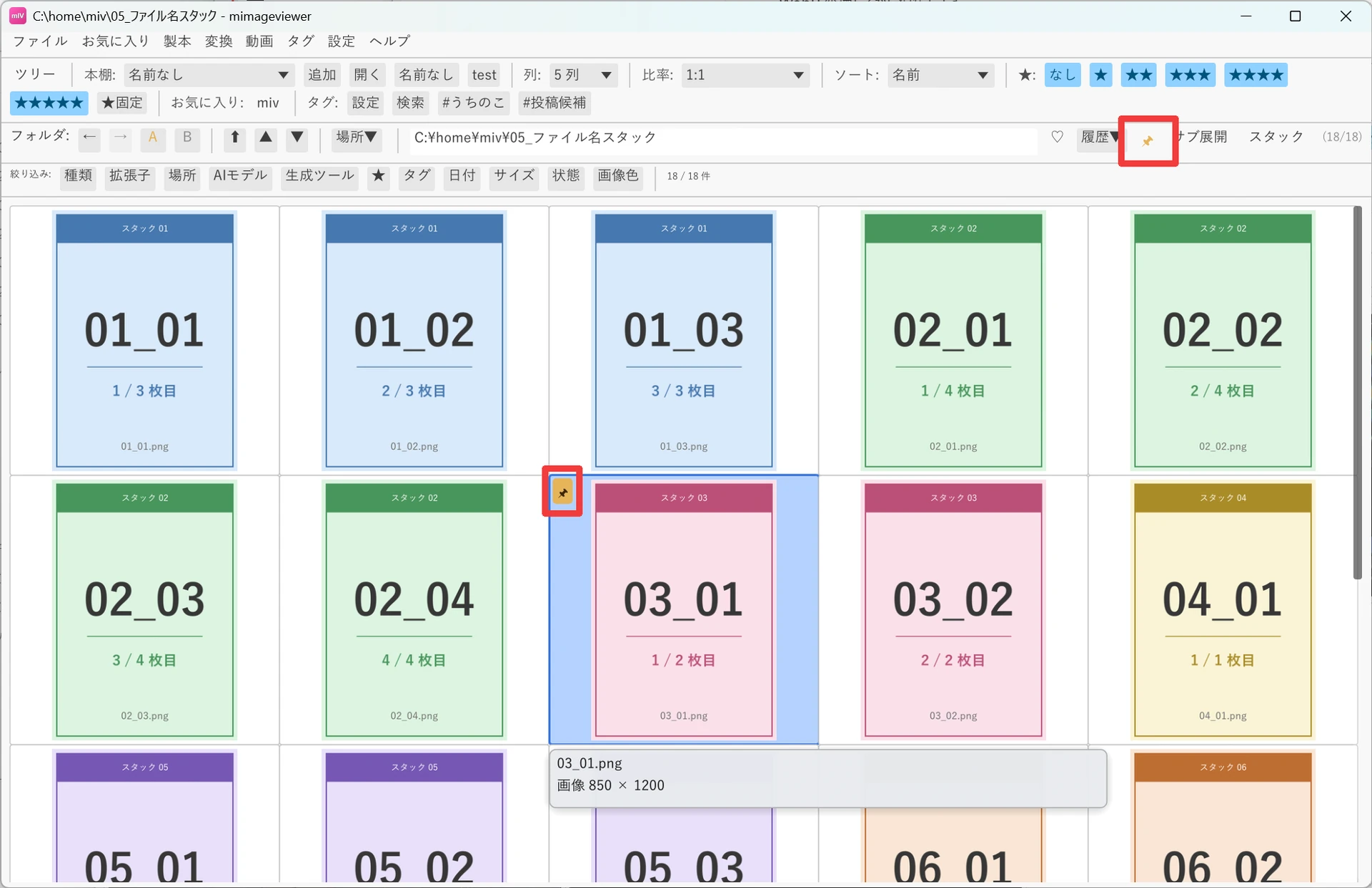Toggle the ツリー panel button
Screen dimensions: 1372x888
(x=35, y=75)
